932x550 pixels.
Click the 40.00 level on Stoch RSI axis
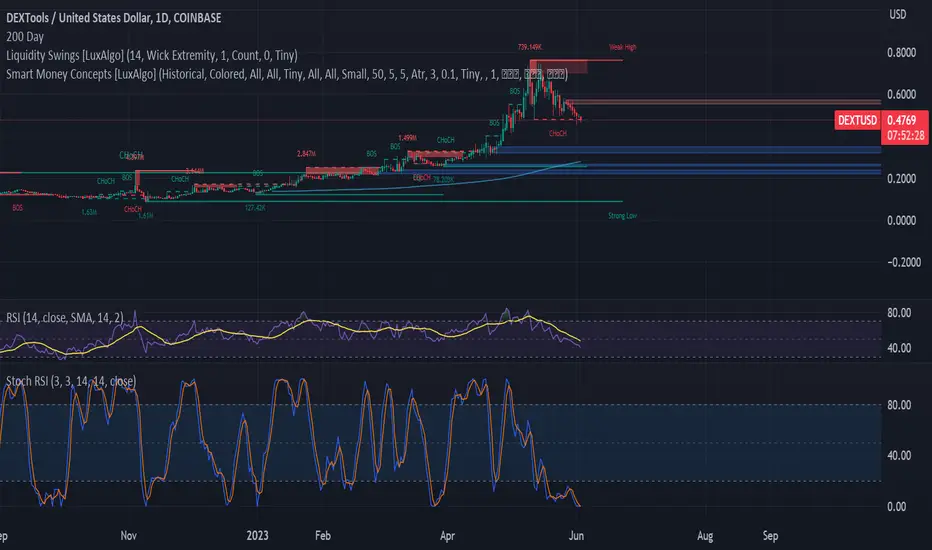click(899, 455)
